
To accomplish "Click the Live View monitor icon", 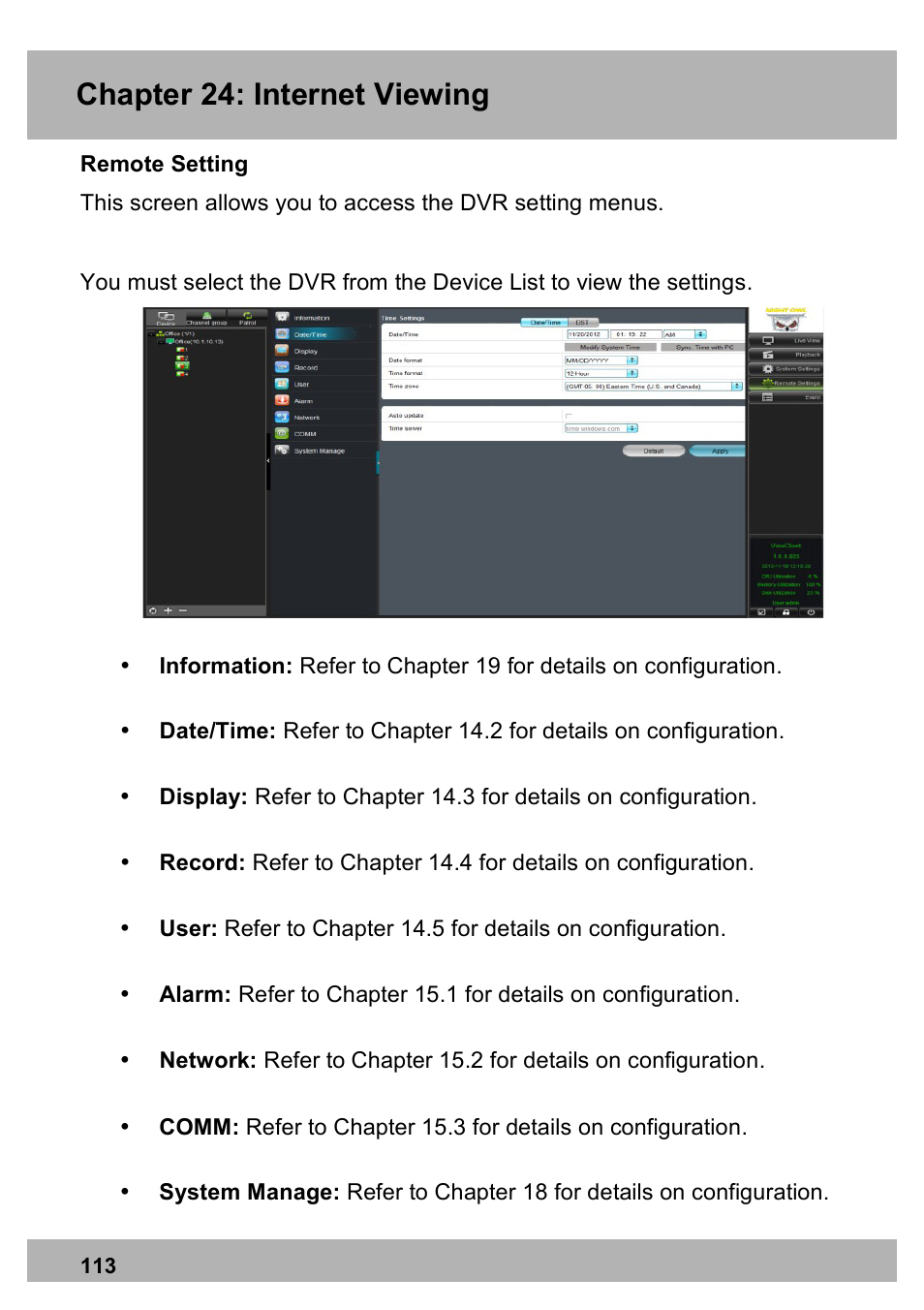I will coord(768,341).
